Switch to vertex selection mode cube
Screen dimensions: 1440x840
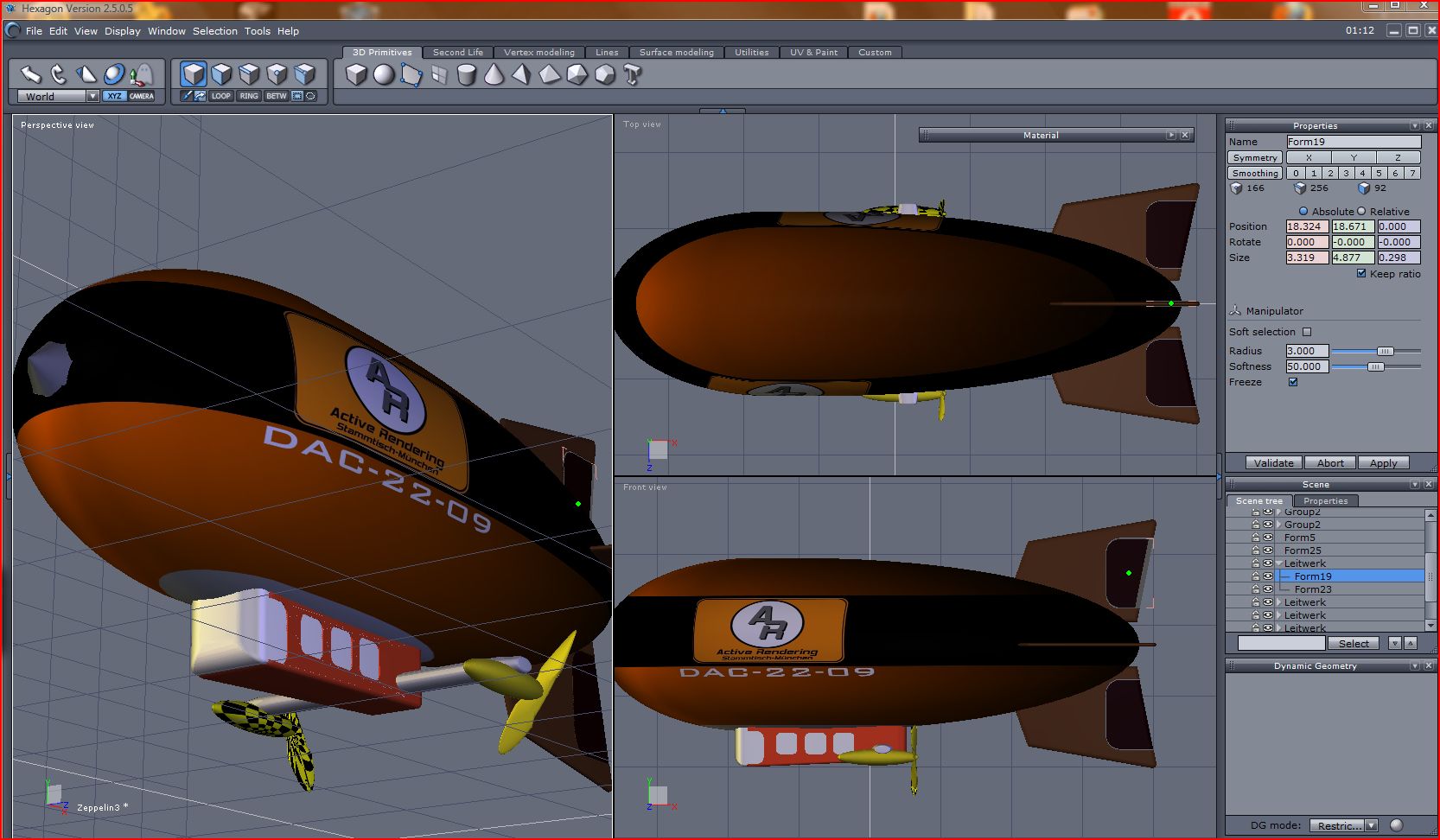[x=277, y=74]
